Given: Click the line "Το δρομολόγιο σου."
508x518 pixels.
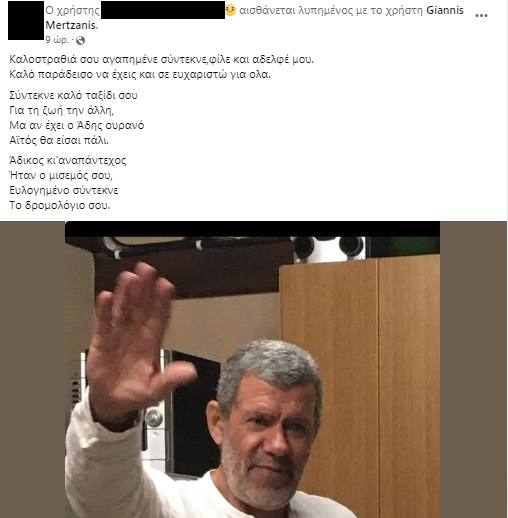Looking at the screenshot, I should click(60, 205).
